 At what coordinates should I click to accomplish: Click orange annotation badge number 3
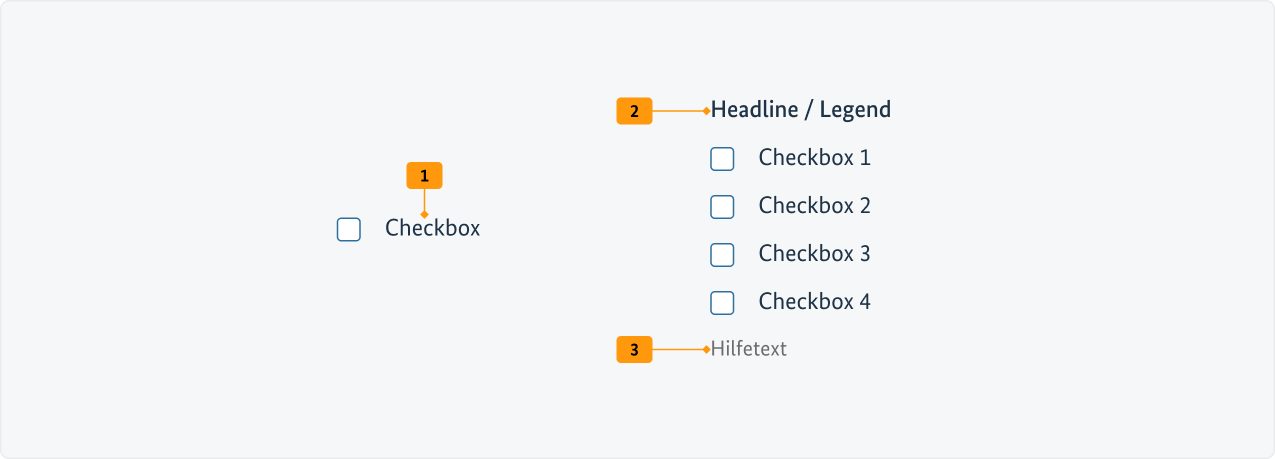[x=634, y=350]
